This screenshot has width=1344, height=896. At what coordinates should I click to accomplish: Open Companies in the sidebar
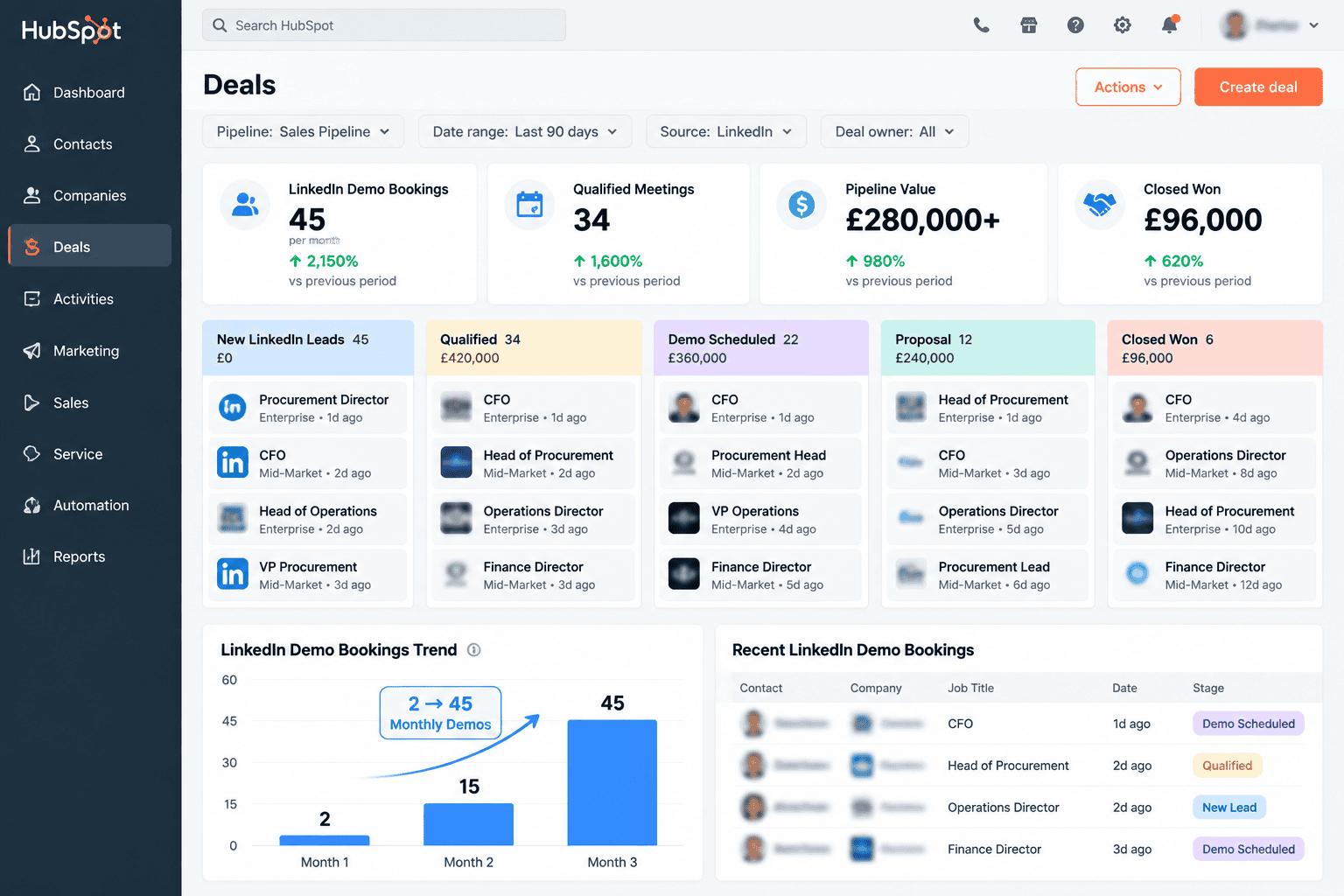(x=89, y=196)
